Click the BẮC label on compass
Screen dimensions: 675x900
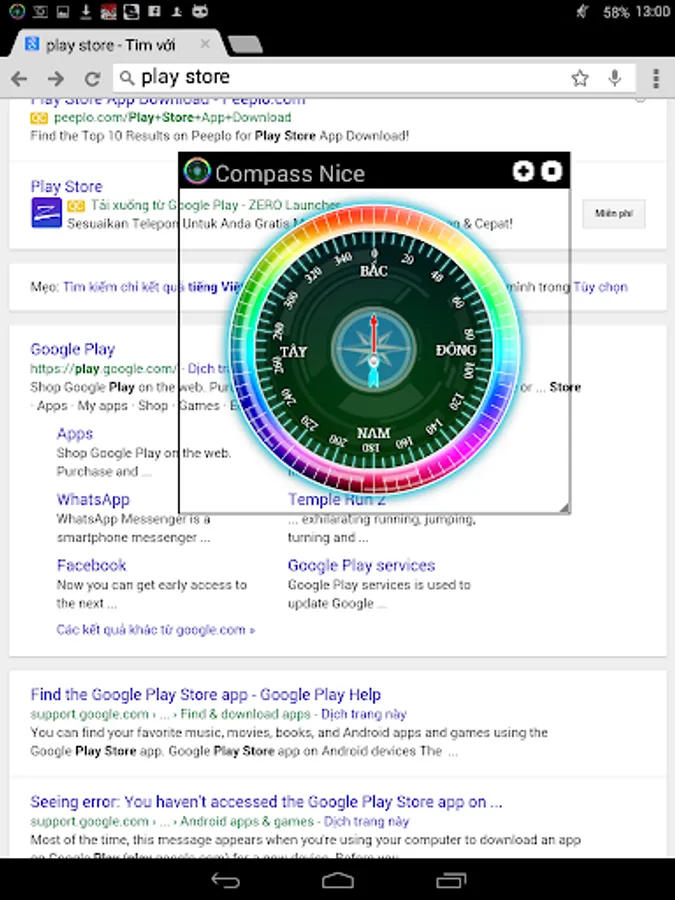click(x=374, y=270)
